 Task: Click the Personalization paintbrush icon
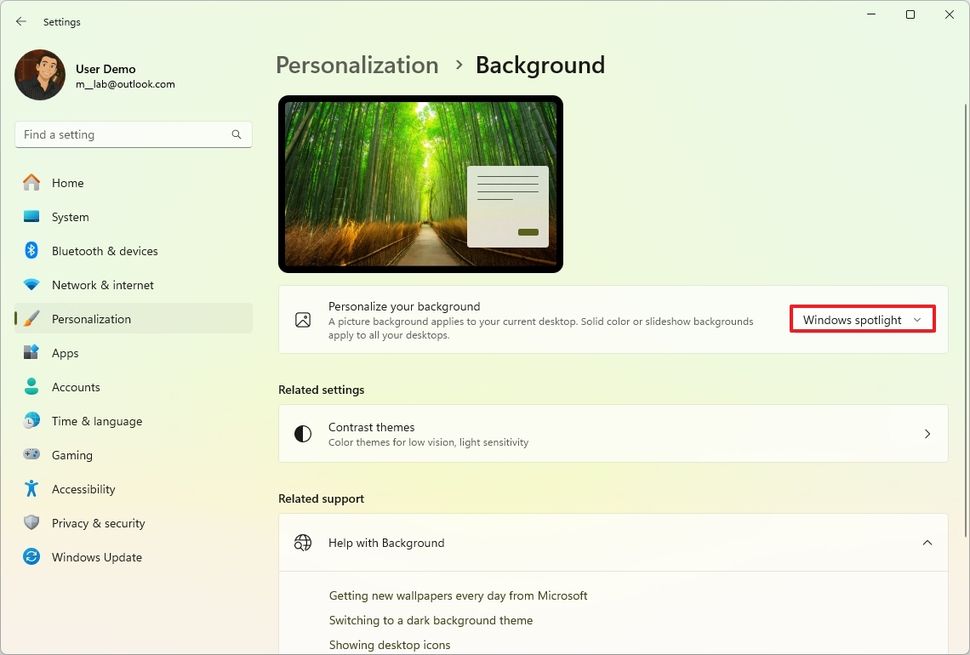click(31, 319)
